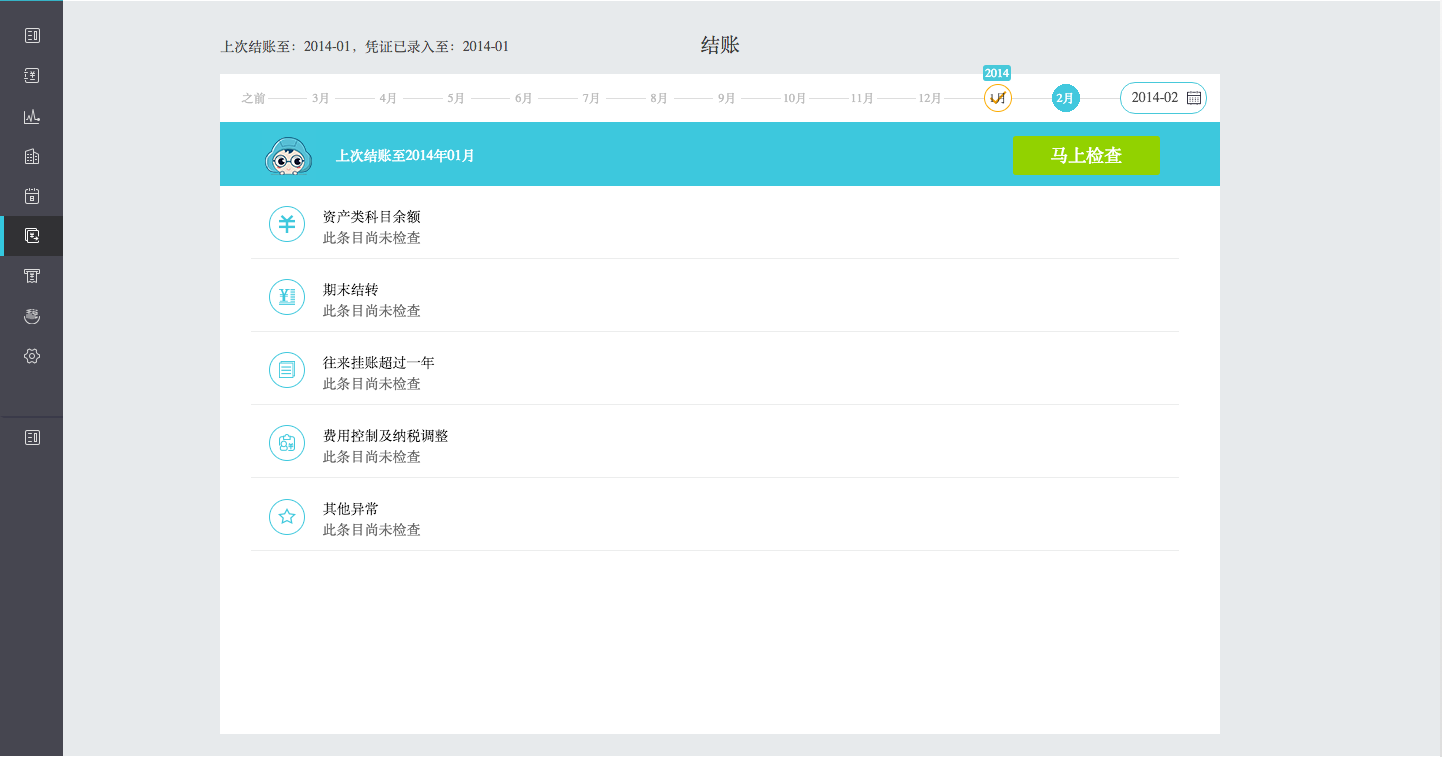
Task: Select the voucher (凭证) icon in the sidebar
Action: coord(32,75)
